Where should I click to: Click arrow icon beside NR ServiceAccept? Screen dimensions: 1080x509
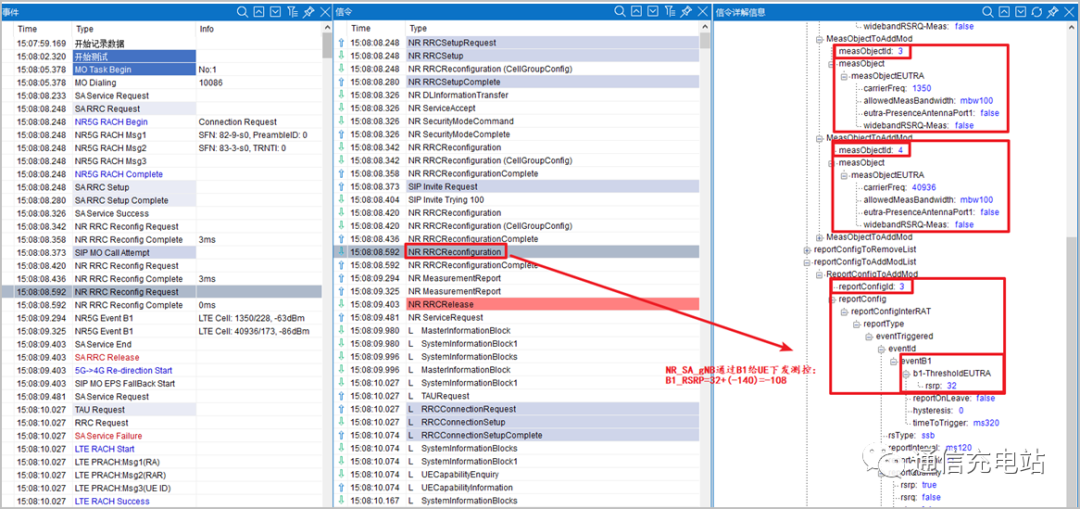[340, 108]
